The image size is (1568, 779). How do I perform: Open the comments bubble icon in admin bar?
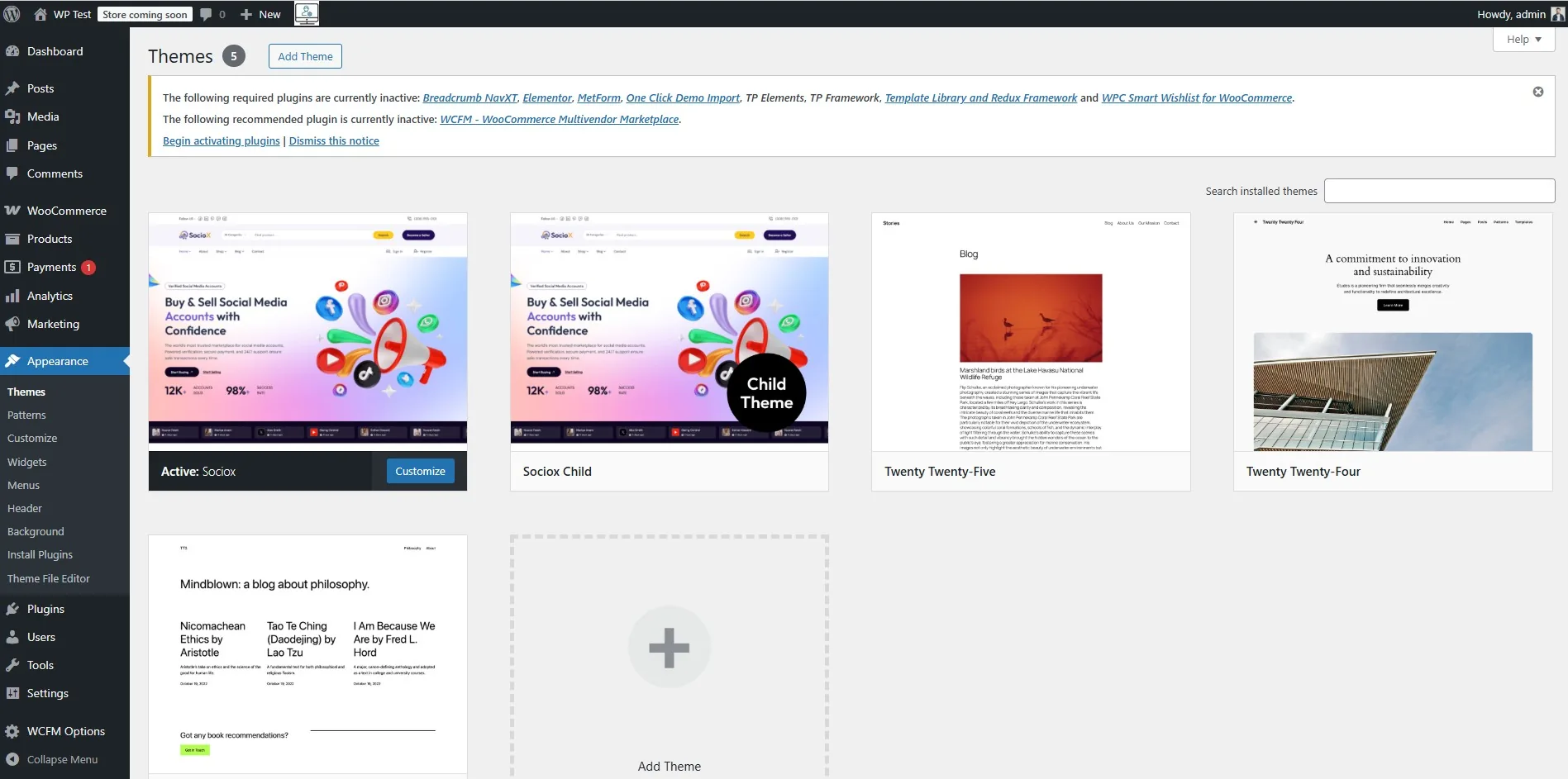point(206,14)
